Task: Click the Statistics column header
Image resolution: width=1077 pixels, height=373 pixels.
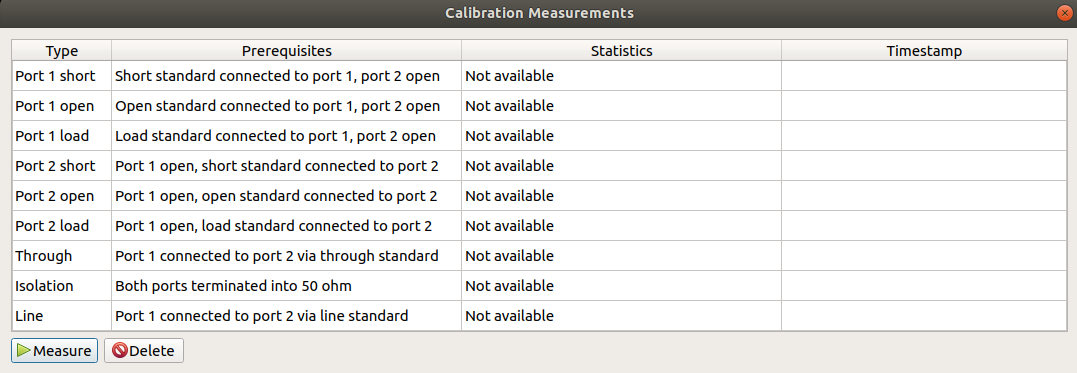Action: 622,51
